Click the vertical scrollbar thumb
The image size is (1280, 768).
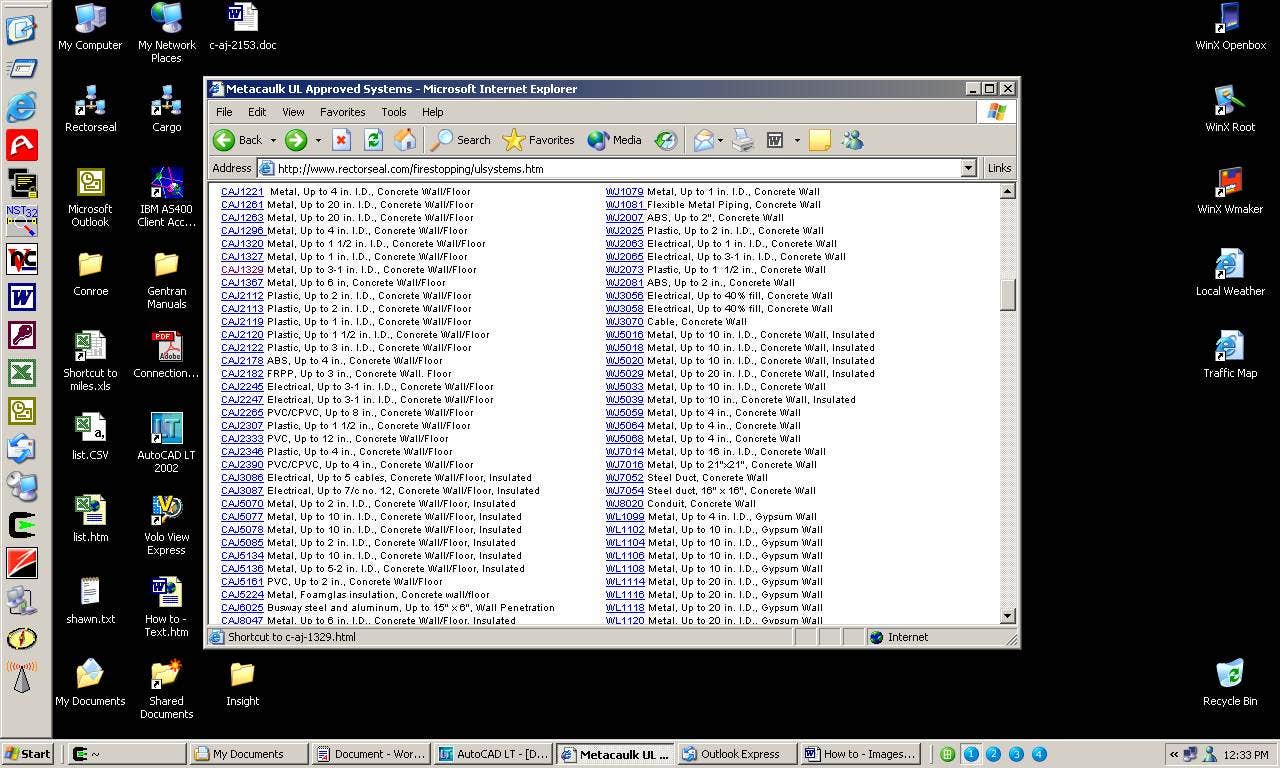(x=1007, y=295)
